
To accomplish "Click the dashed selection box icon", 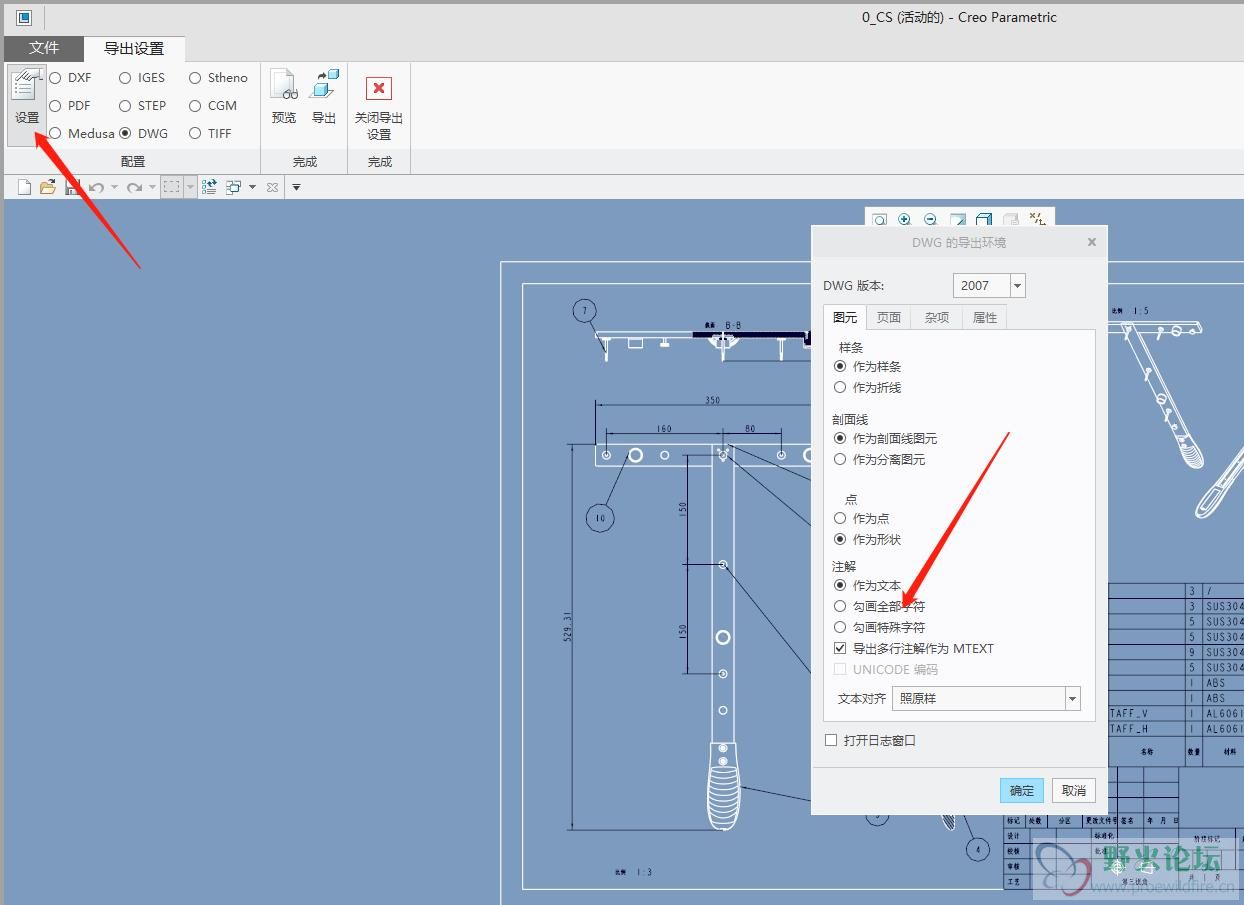I will pyautogui.click(x=172, y=187).
